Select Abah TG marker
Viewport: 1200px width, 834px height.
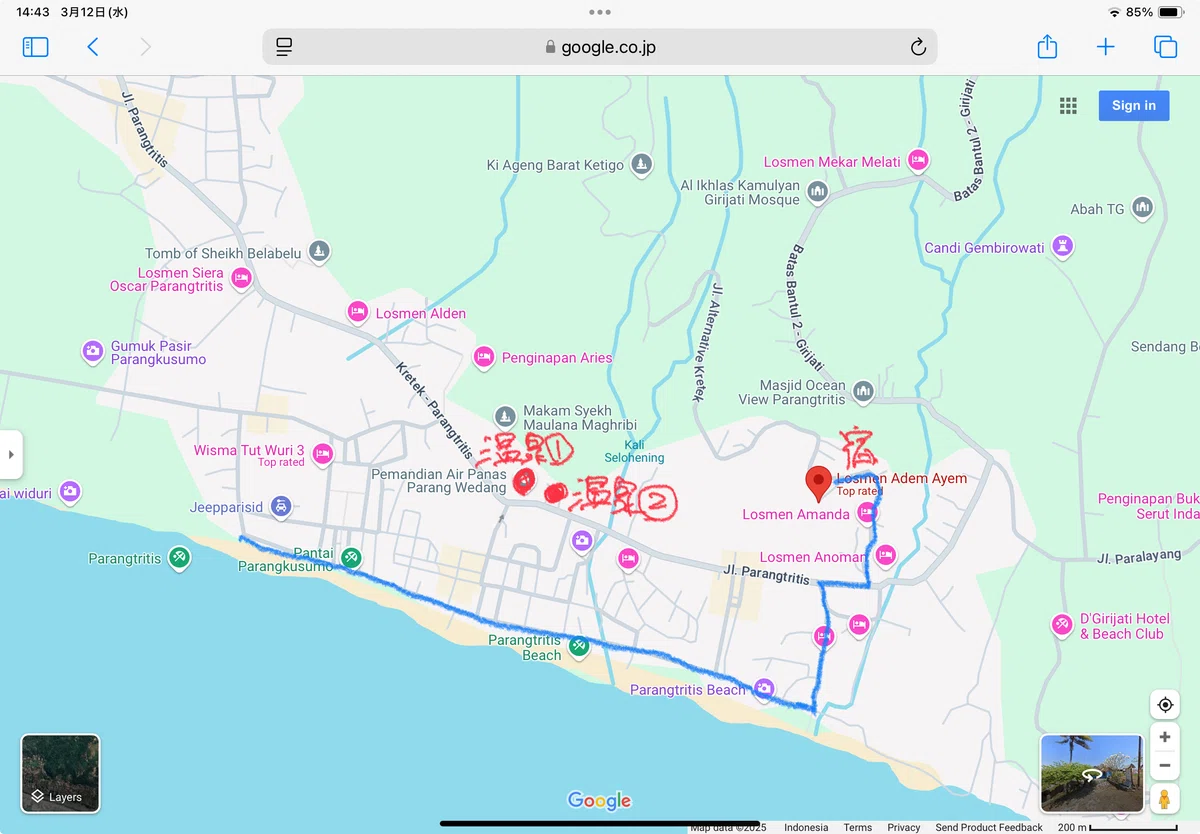[x=1142, y=208]
